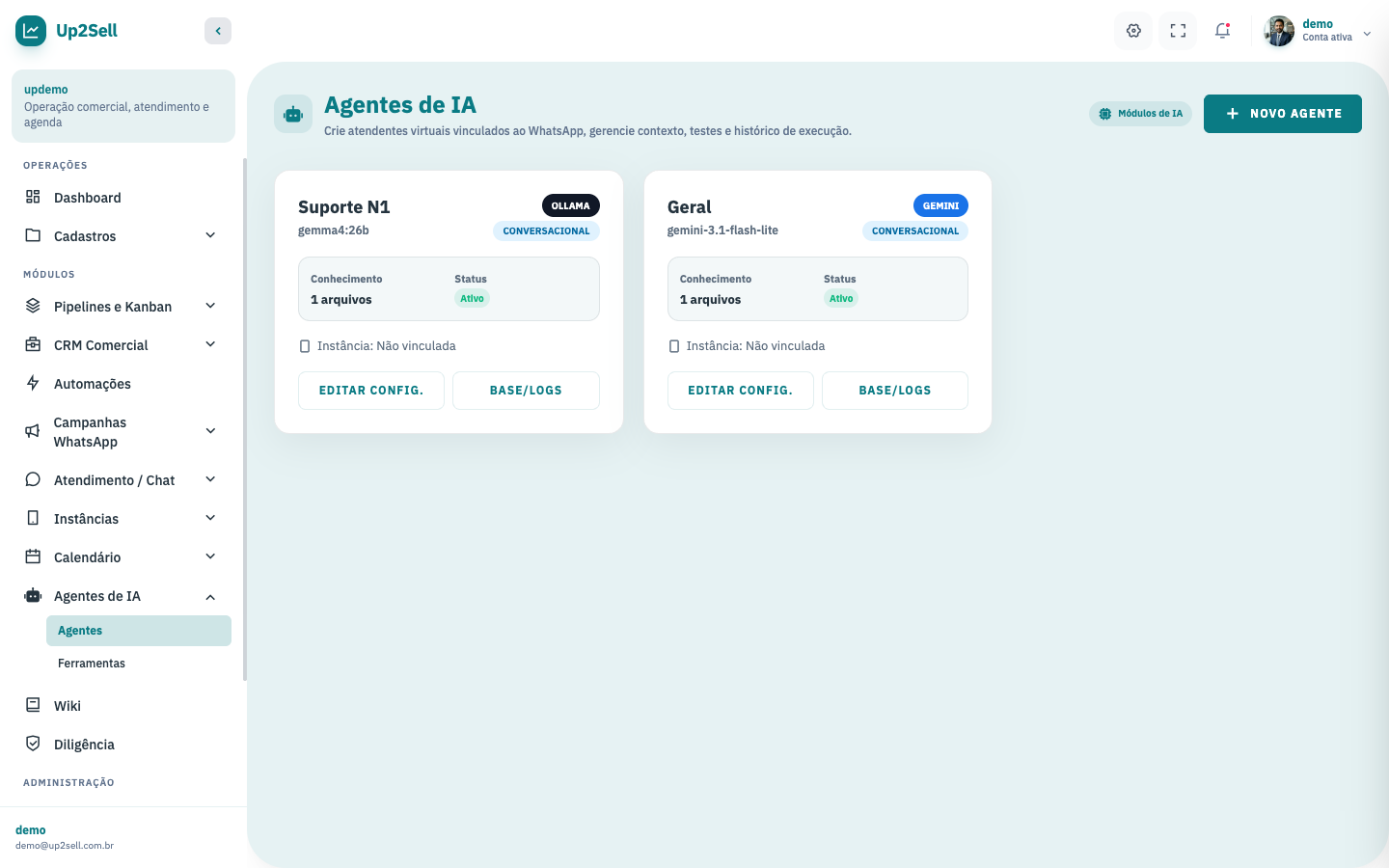Open the Automações menu item
The height and width of the screenshot is (868, 1389).
(x=123, y=384)
